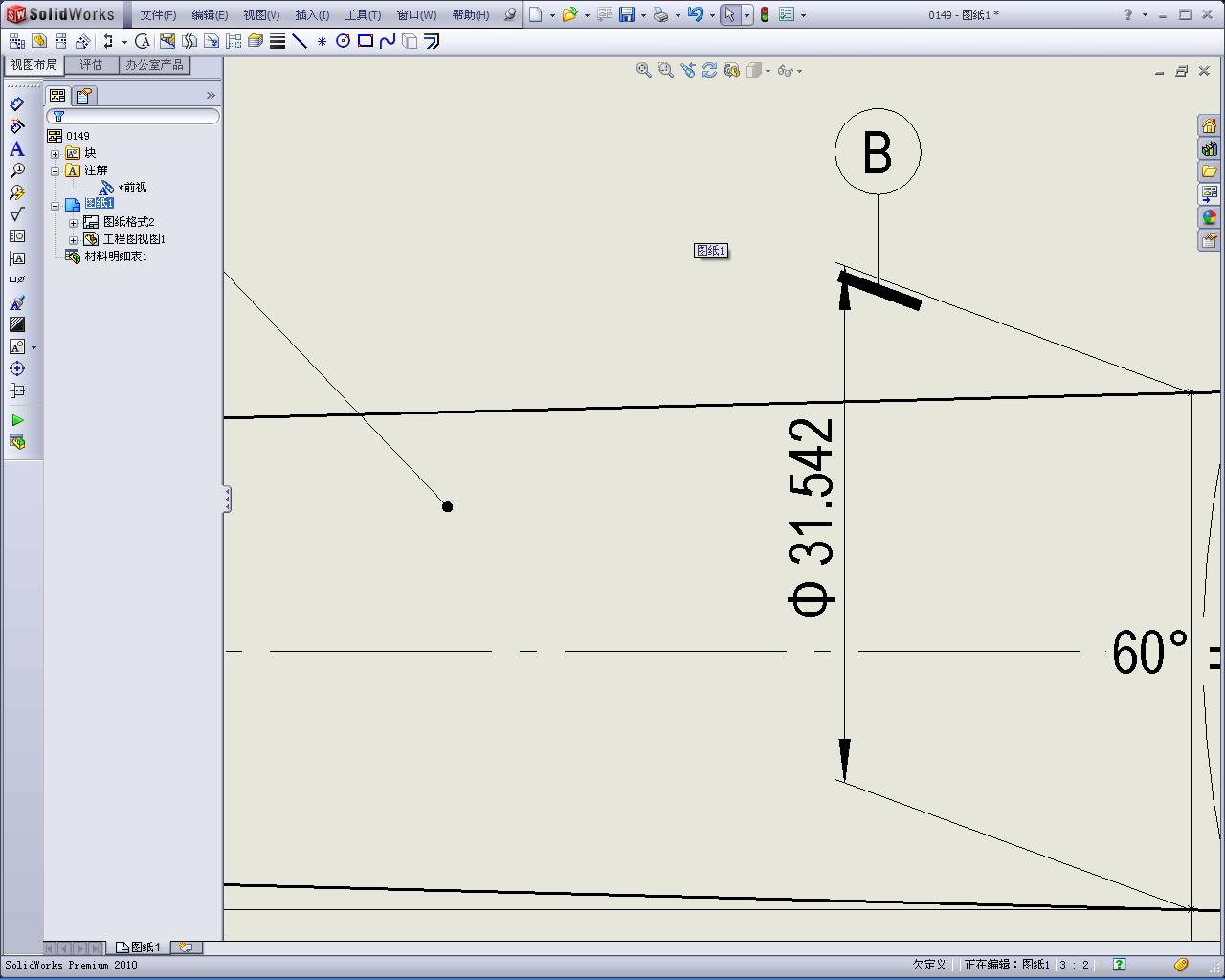This screenshot has width=1225, height=980.
Task: Click the green play arrow icon
Action: point(17,420)
